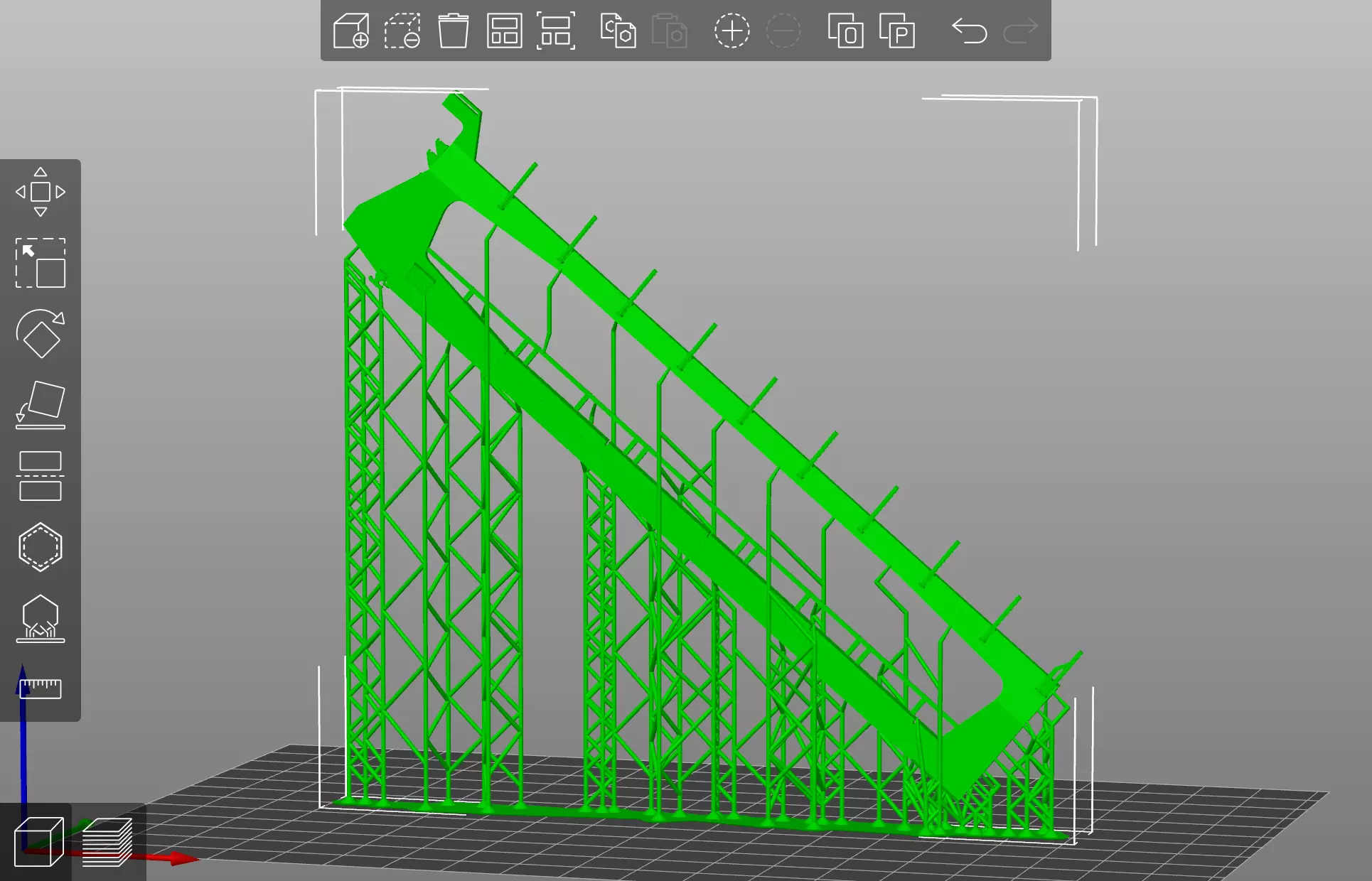Activate the Place on face tool
1372x881 pixels.
[41, 405]
